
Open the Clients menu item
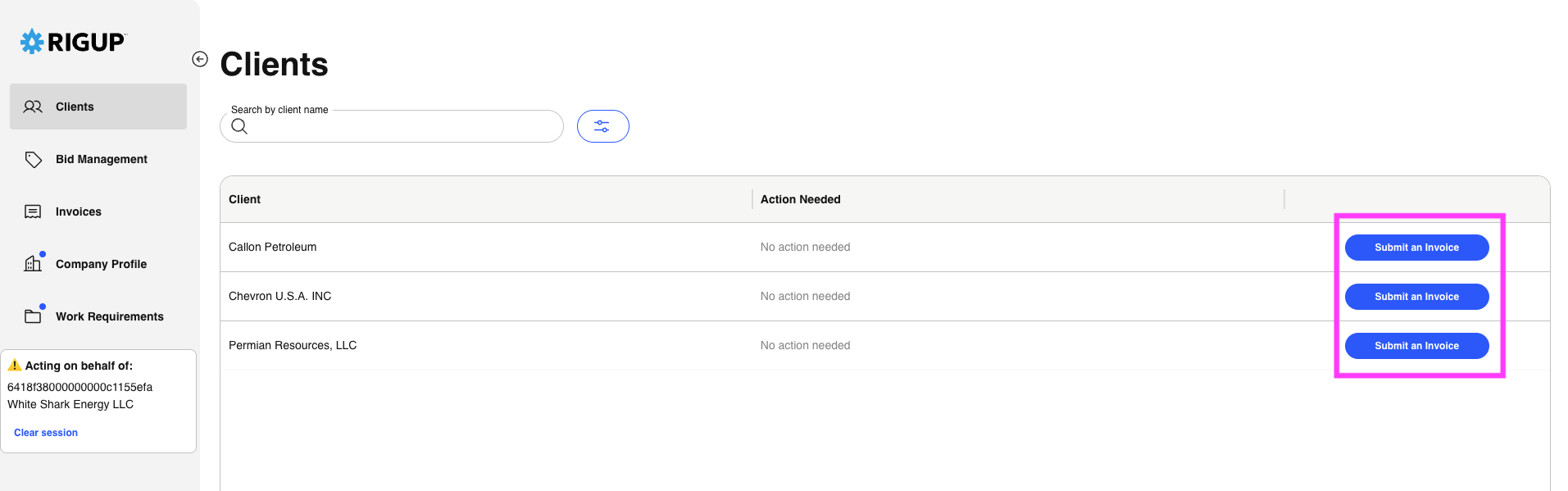pos(98,107)
